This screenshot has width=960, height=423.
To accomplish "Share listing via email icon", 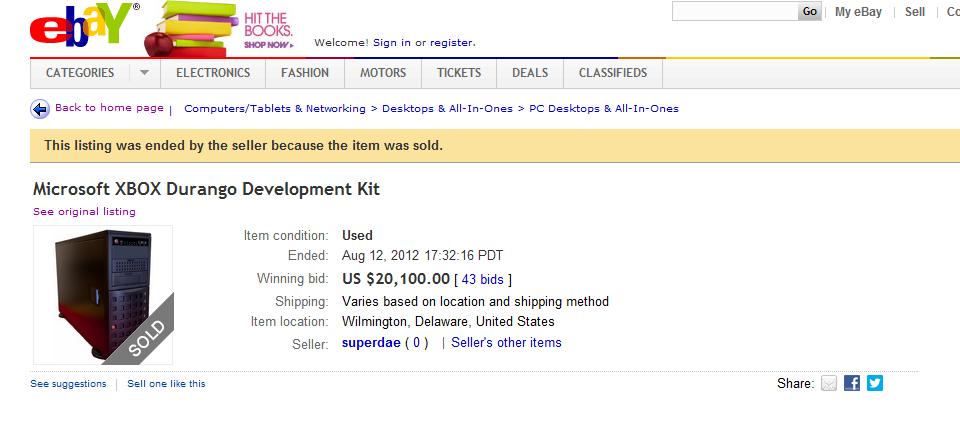I will tap(828, 383).
